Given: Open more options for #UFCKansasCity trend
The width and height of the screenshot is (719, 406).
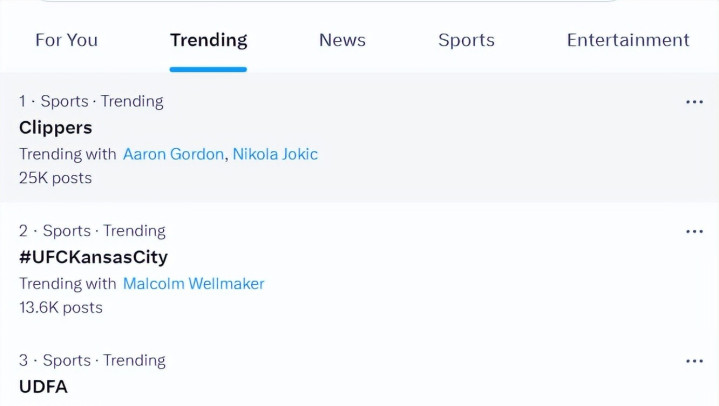Looking at the screenshot, I should point(694,231).
